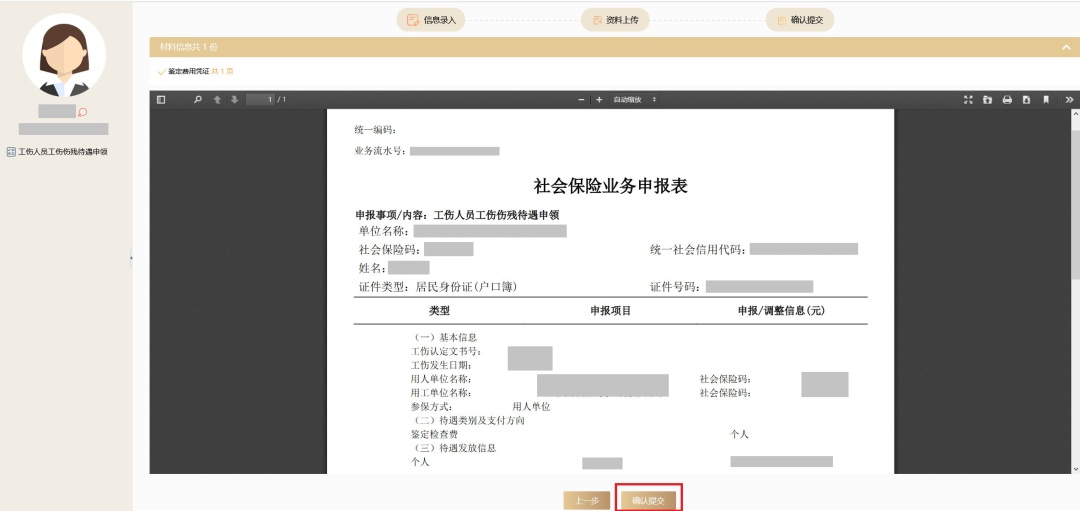The height and width of the screenshot is (511, 1080).
Task: Zoom in the PDF document
Action: click(599, 100)
